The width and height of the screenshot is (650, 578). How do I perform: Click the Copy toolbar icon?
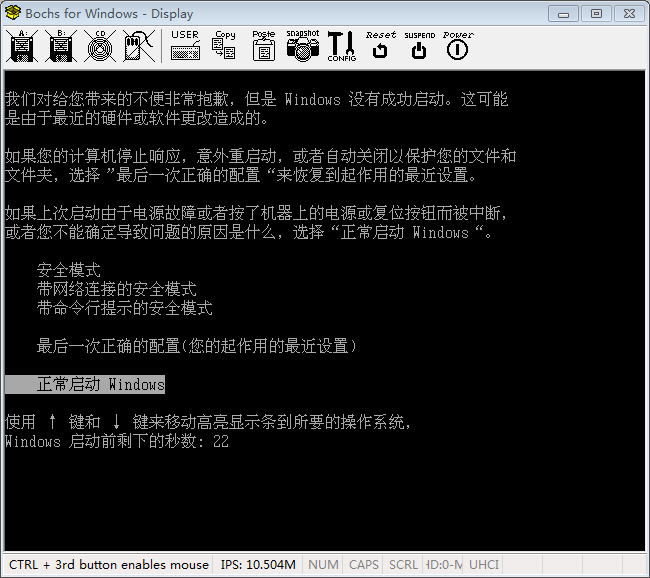tap(224, 46)
